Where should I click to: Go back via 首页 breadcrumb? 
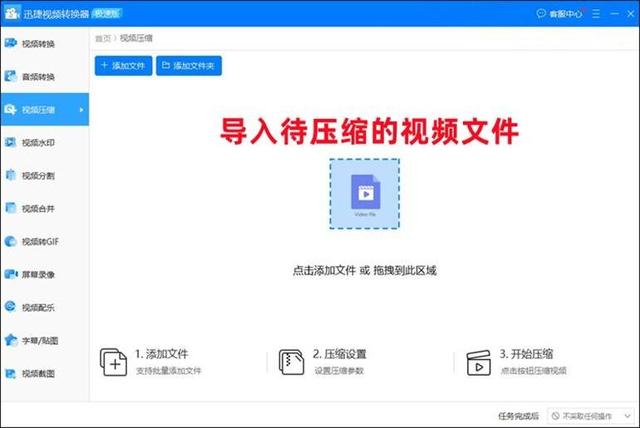pyautogui.click(x=103, y=38)
